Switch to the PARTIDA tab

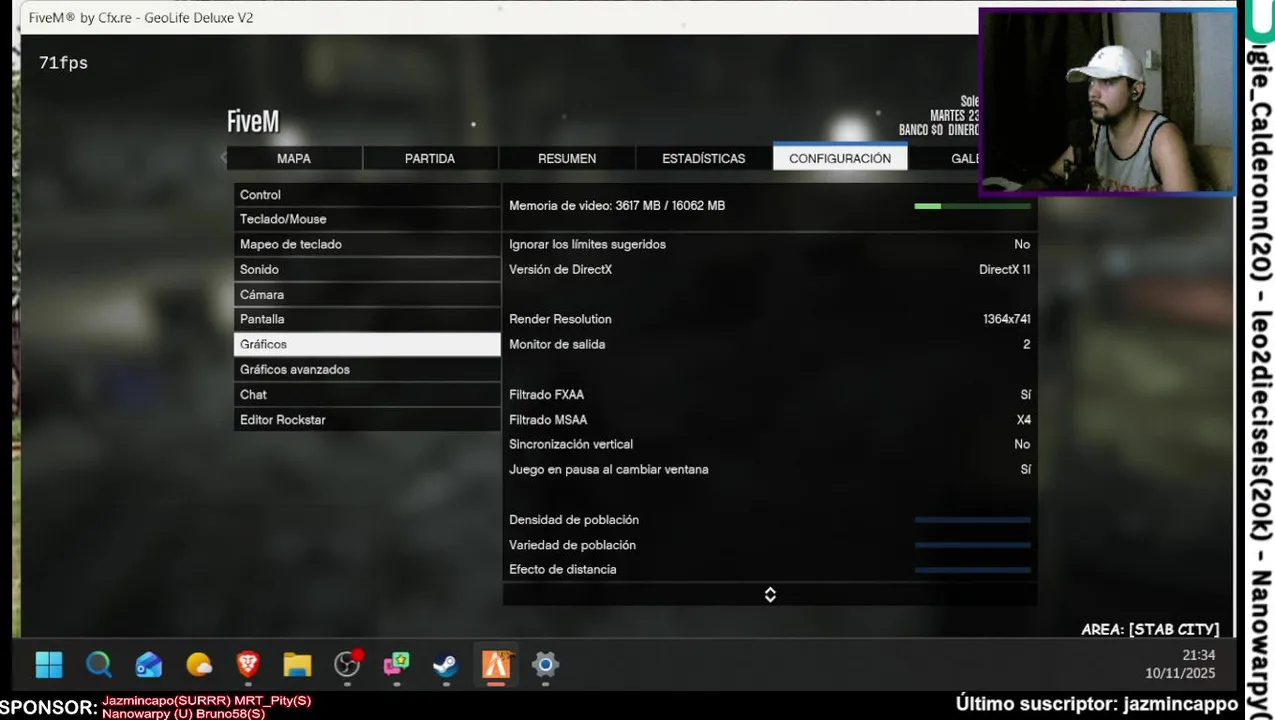pos(430,158)
